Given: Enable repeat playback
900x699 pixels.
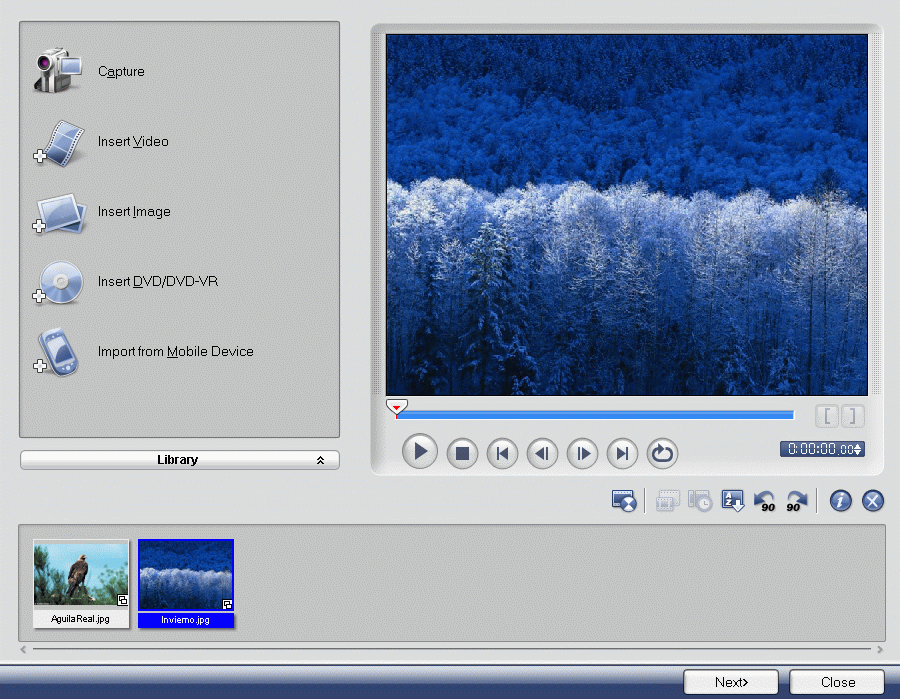Looking at the screenshot, I should pyautogui.click(x=662, y=452).
